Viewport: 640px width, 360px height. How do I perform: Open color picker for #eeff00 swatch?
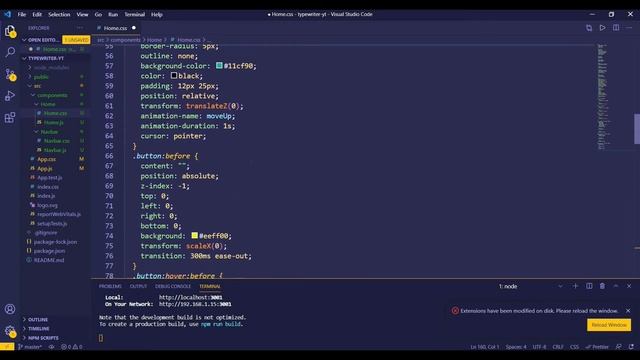coord(195,236)
